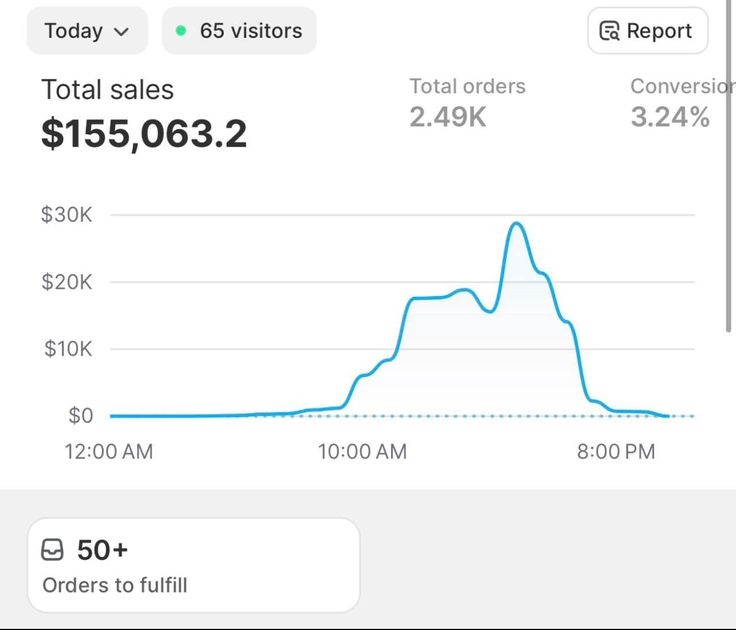
Task: Open the Today date range dropdown
Action: click(87, 31)
